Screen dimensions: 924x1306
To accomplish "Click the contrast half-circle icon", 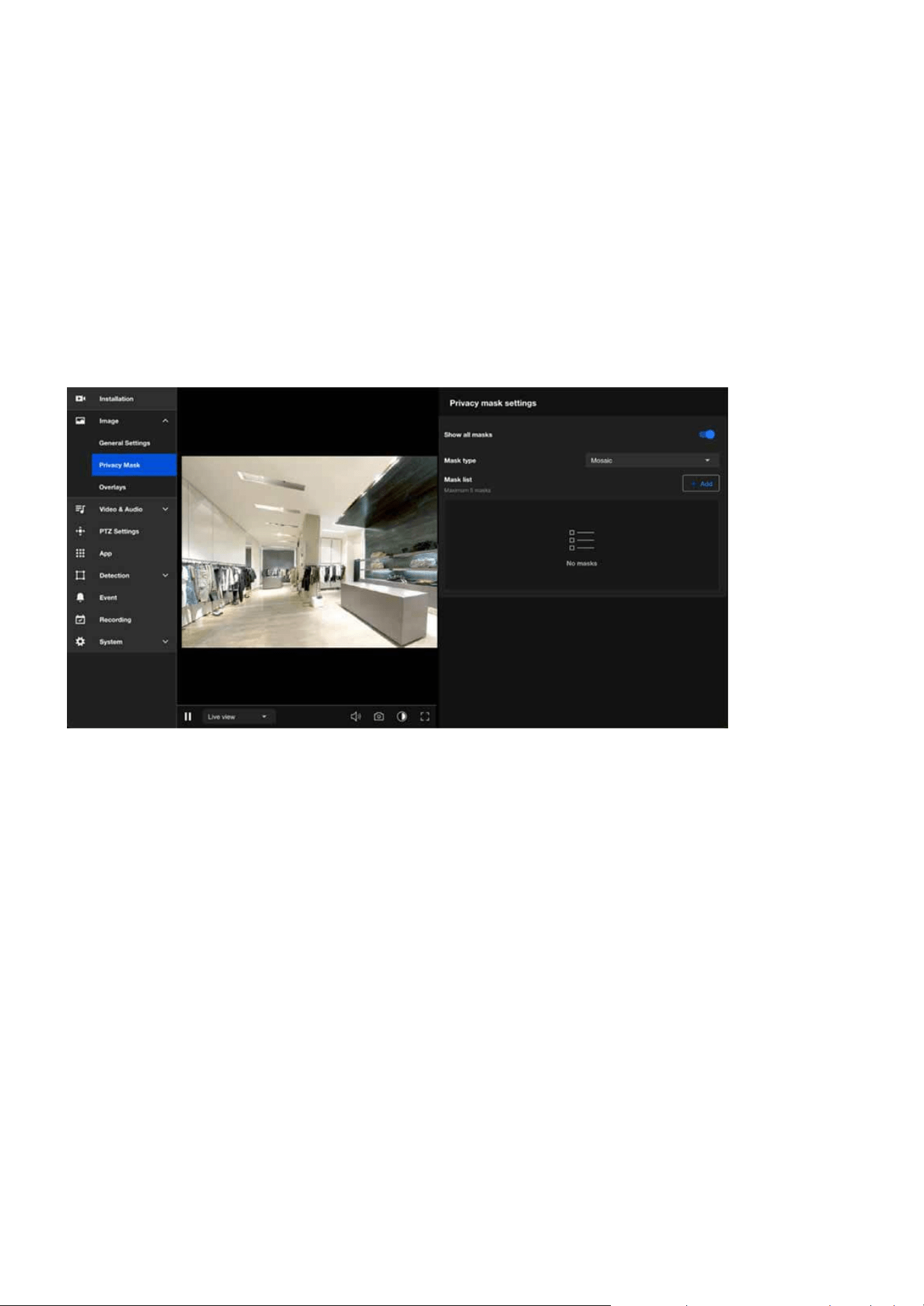I will pos(402,716).
